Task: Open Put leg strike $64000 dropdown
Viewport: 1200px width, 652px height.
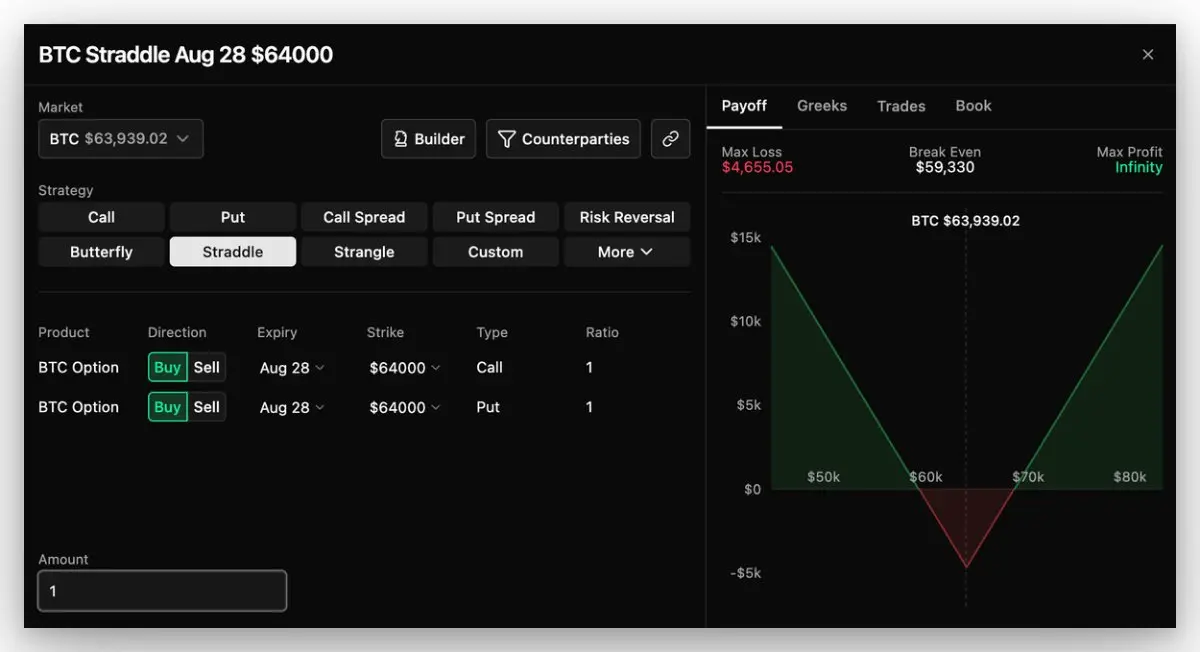Action: (x=405, y=408)
